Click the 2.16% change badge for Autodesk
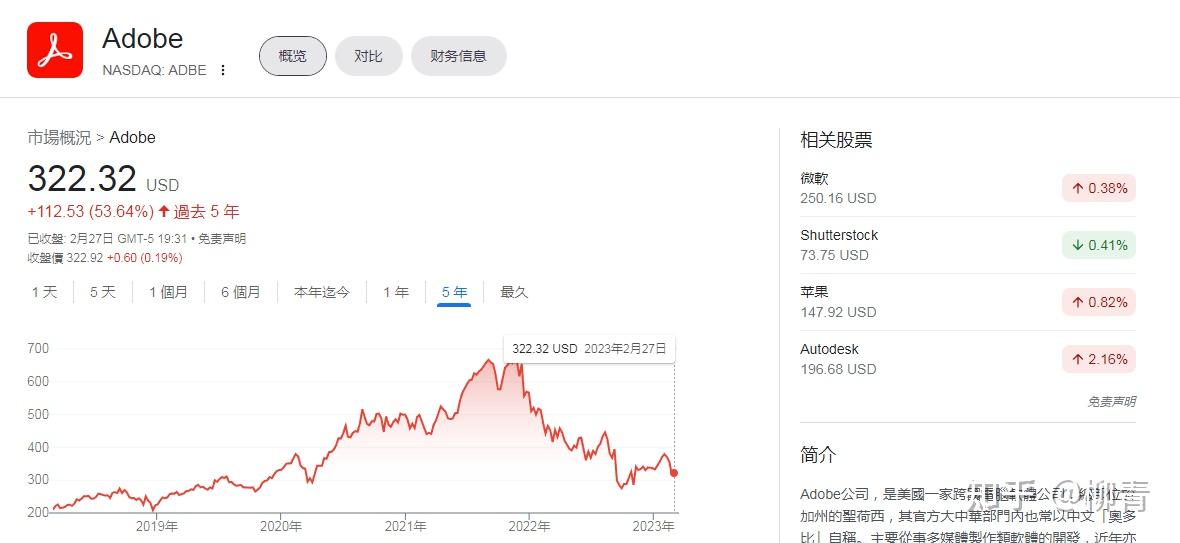This screenshot has height=543, width=1180. coord(1099,359)
